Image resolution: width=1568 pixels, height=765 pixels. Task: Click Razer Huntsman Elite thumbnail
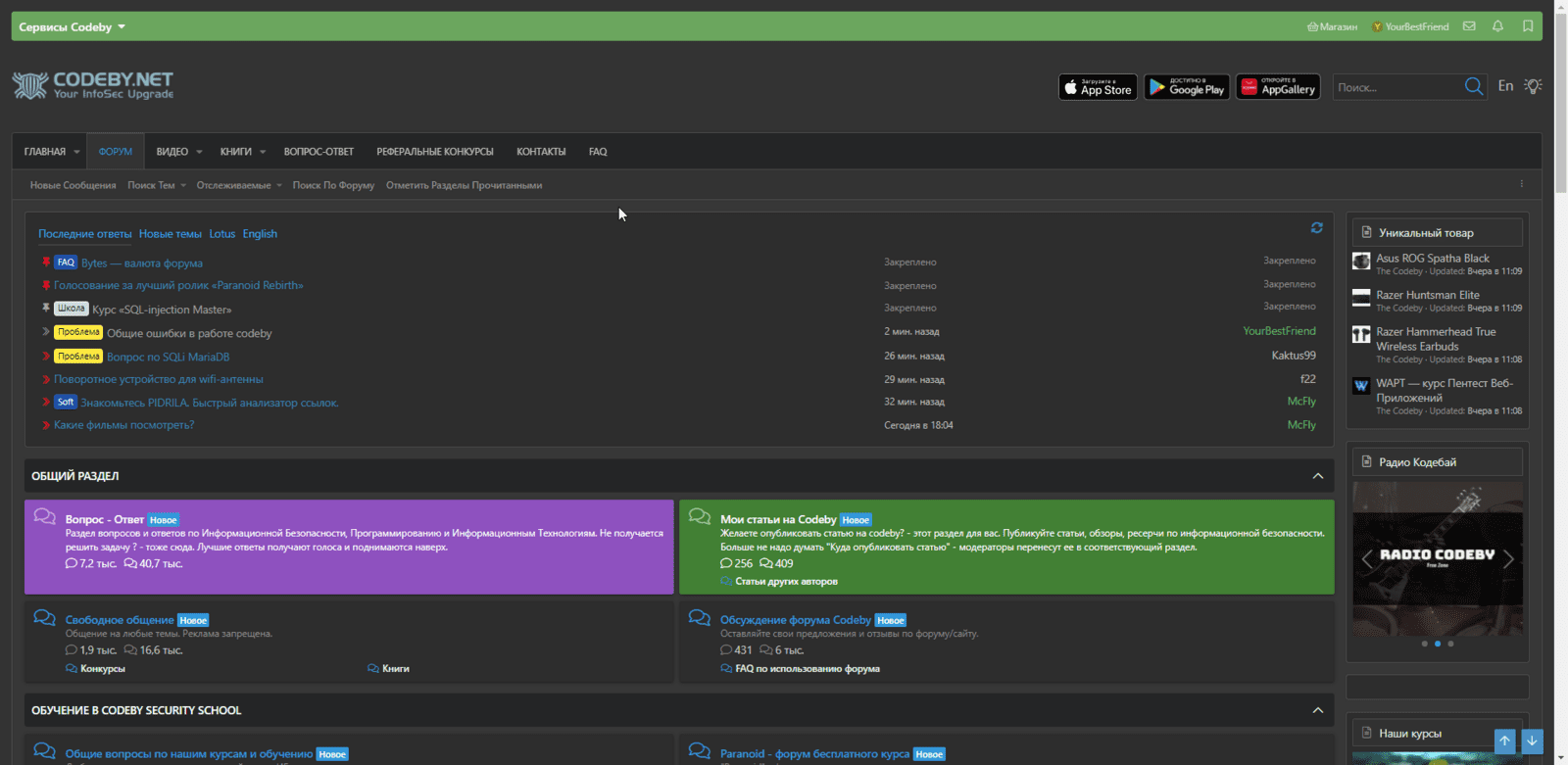tap(1361, 298)
